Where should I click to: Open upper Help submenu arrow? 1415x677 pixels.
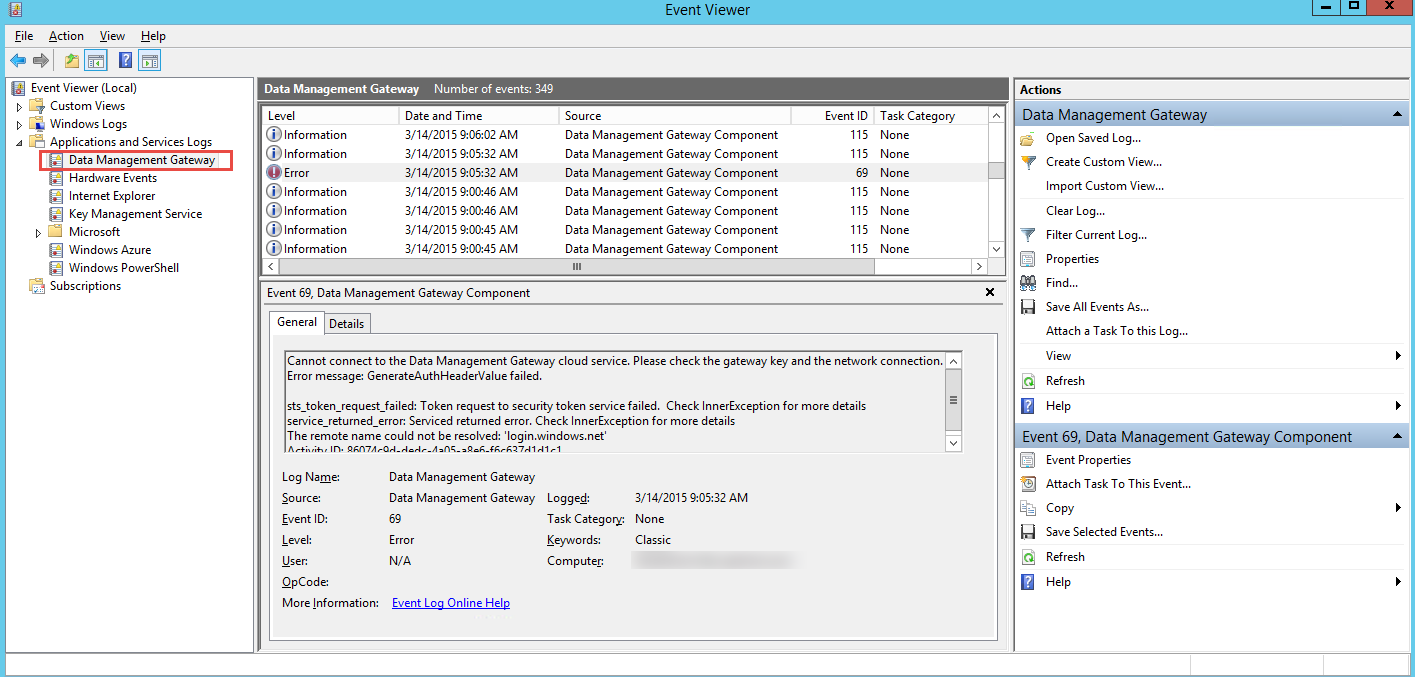pyautogui.click(x=1398, y=406)
